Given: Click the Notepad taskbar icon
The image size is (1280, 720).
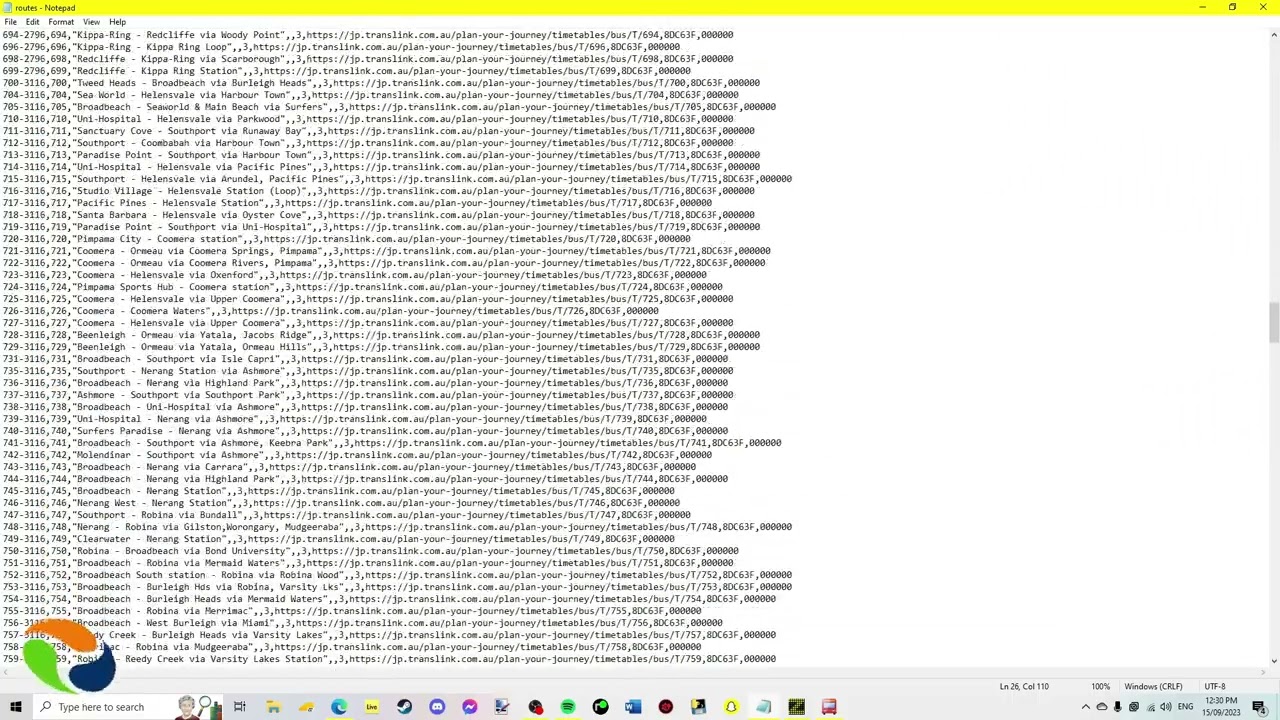Looking at the screenshot, I should pos(764,707).
